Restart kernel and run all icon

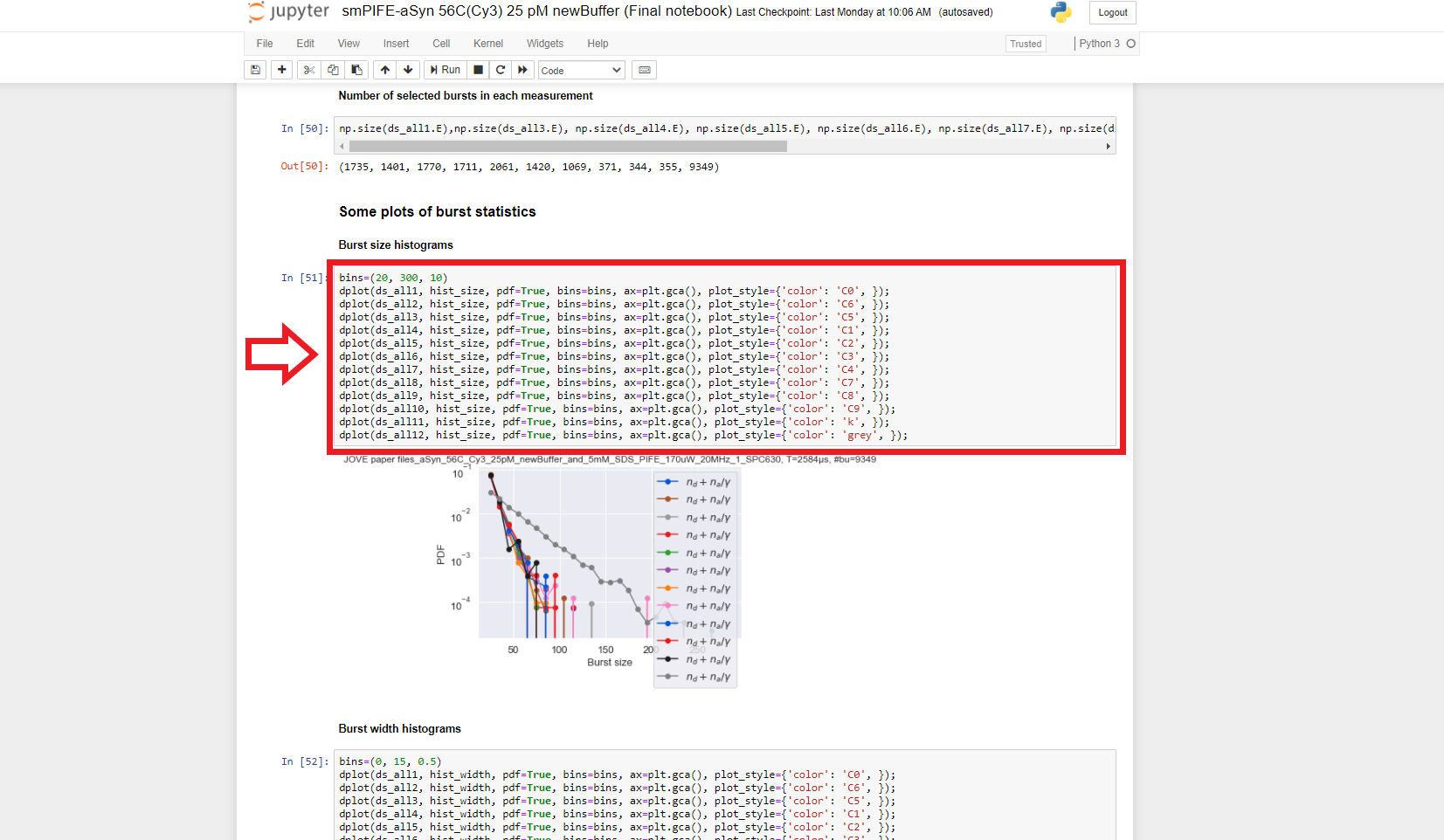pos(522,70)
